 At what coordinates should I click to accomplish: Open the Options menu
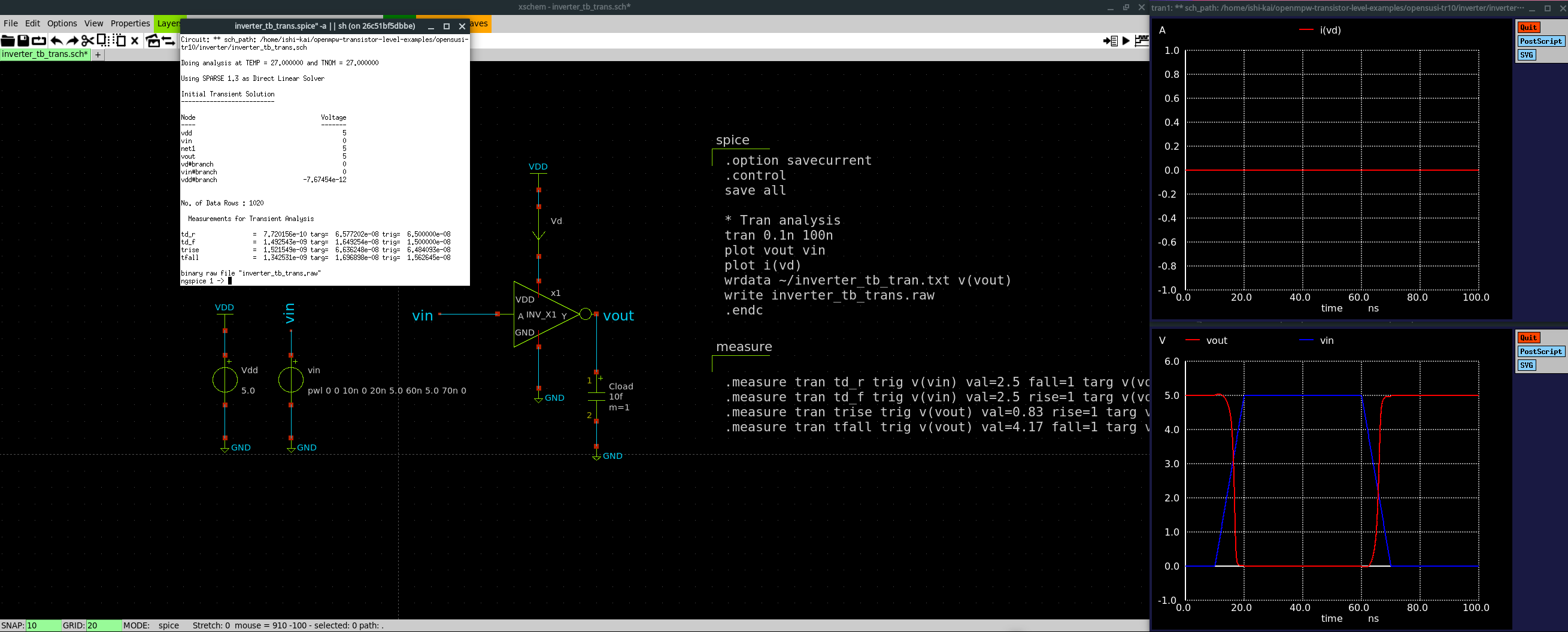[62, 23]
